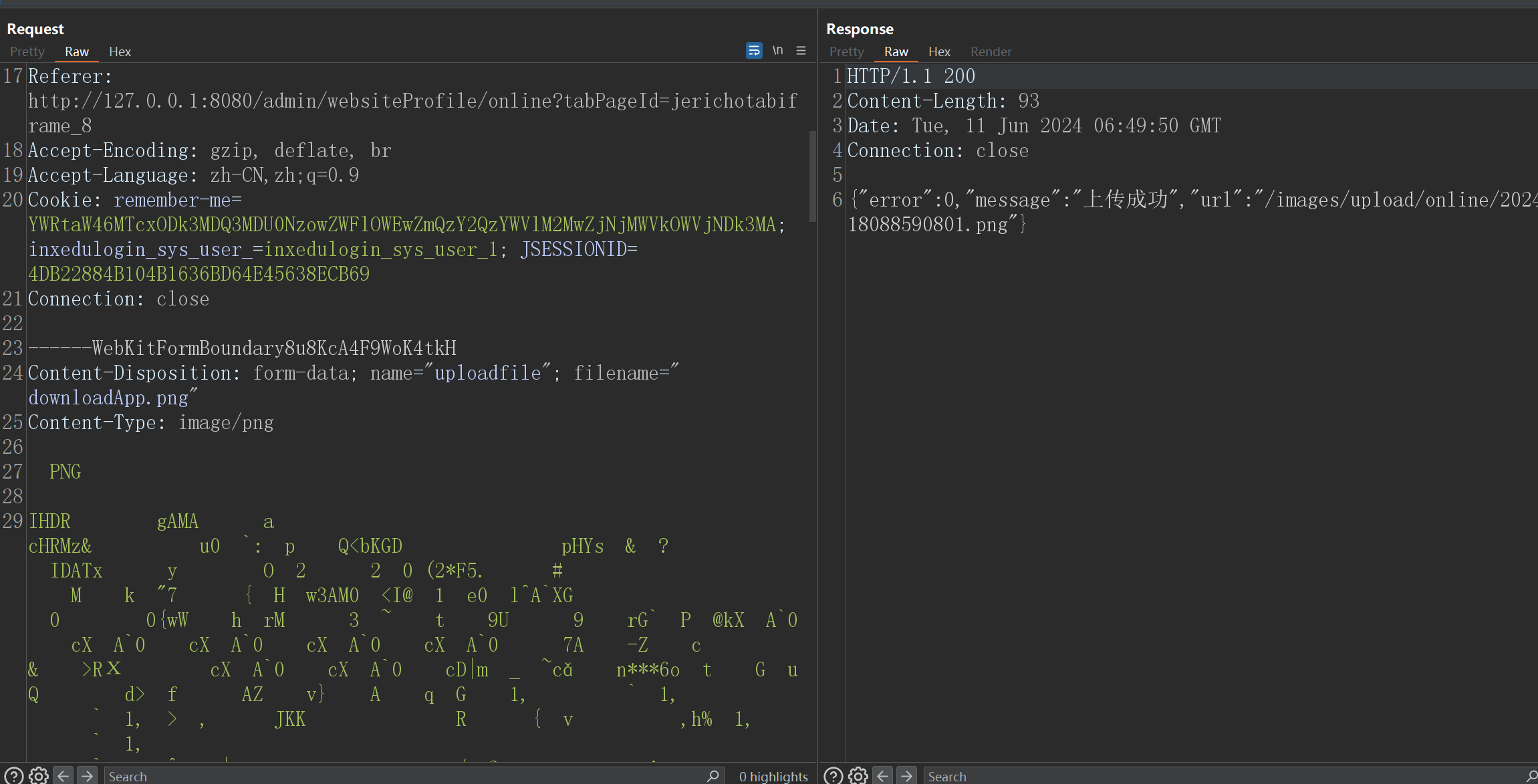1538x784 pixels.
Task: Click the Accept-Encoding header line
Action: 209,150
